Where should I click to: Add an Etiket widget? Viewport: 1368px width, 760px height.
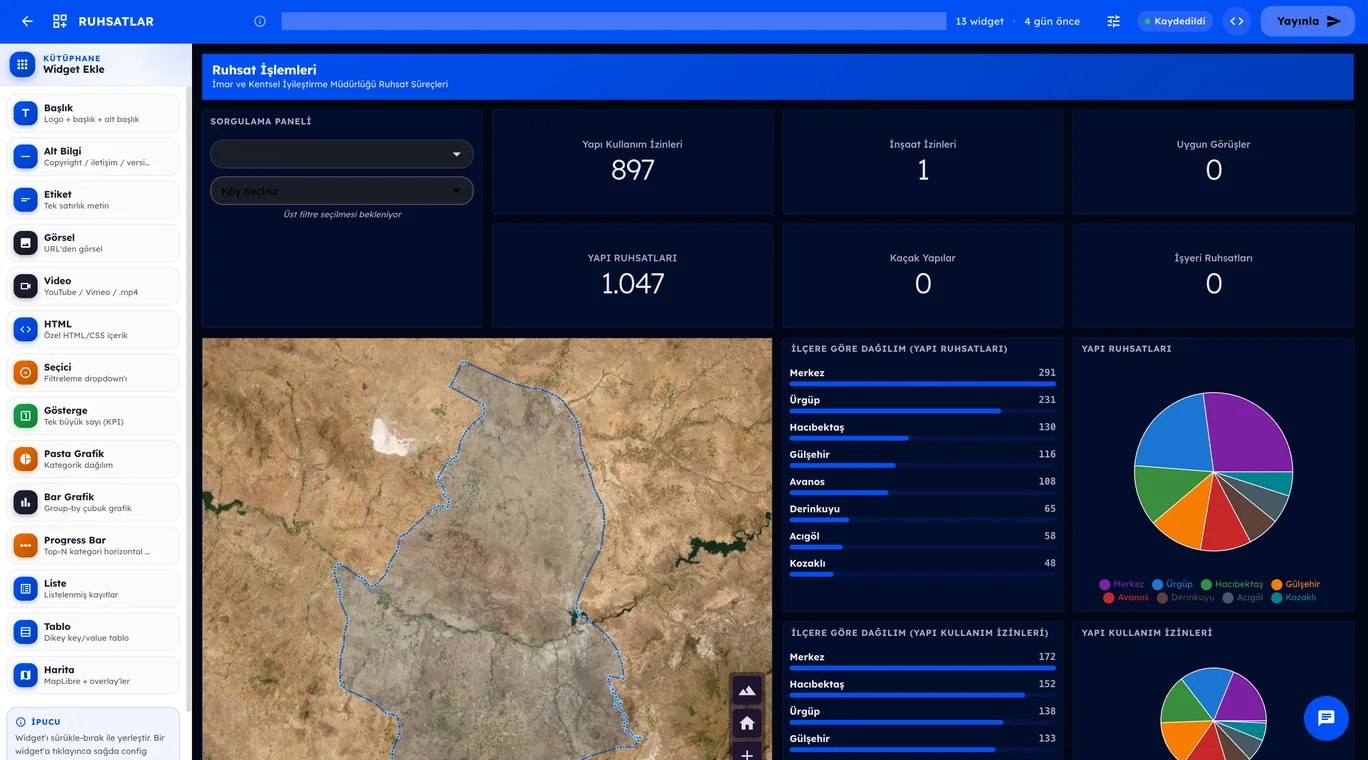pos(93,200)
